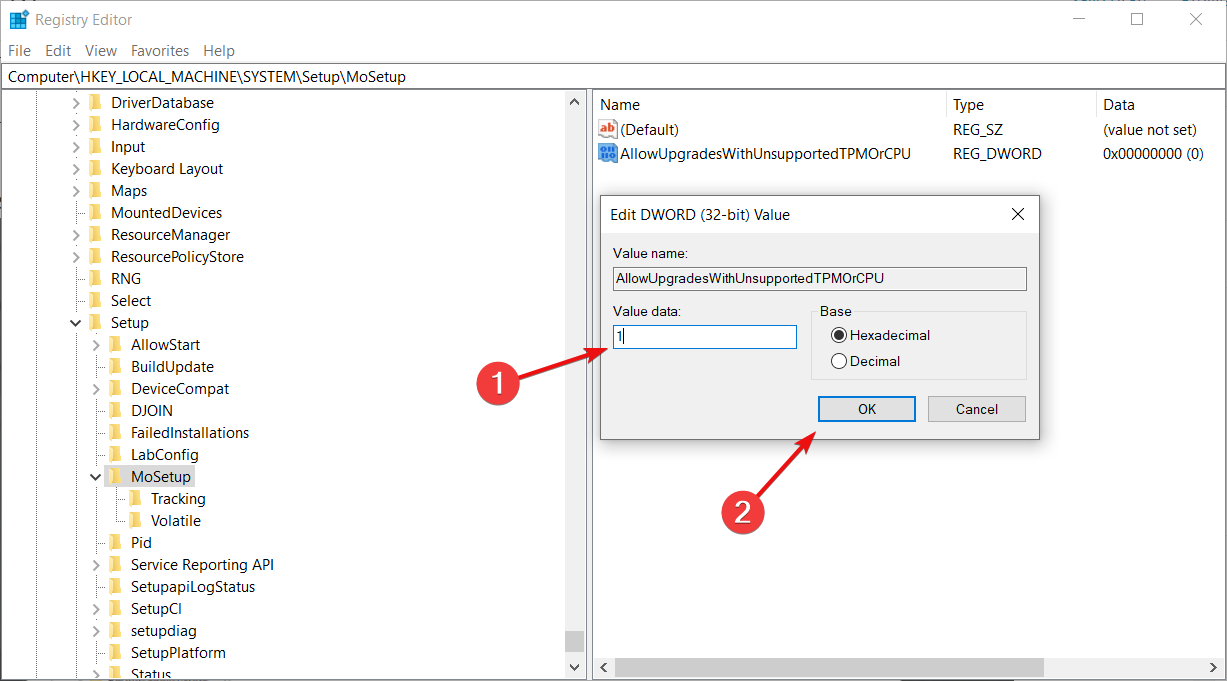
Task: Select the Hexadecimal base radio button
Action: click(x=839, y=335)
